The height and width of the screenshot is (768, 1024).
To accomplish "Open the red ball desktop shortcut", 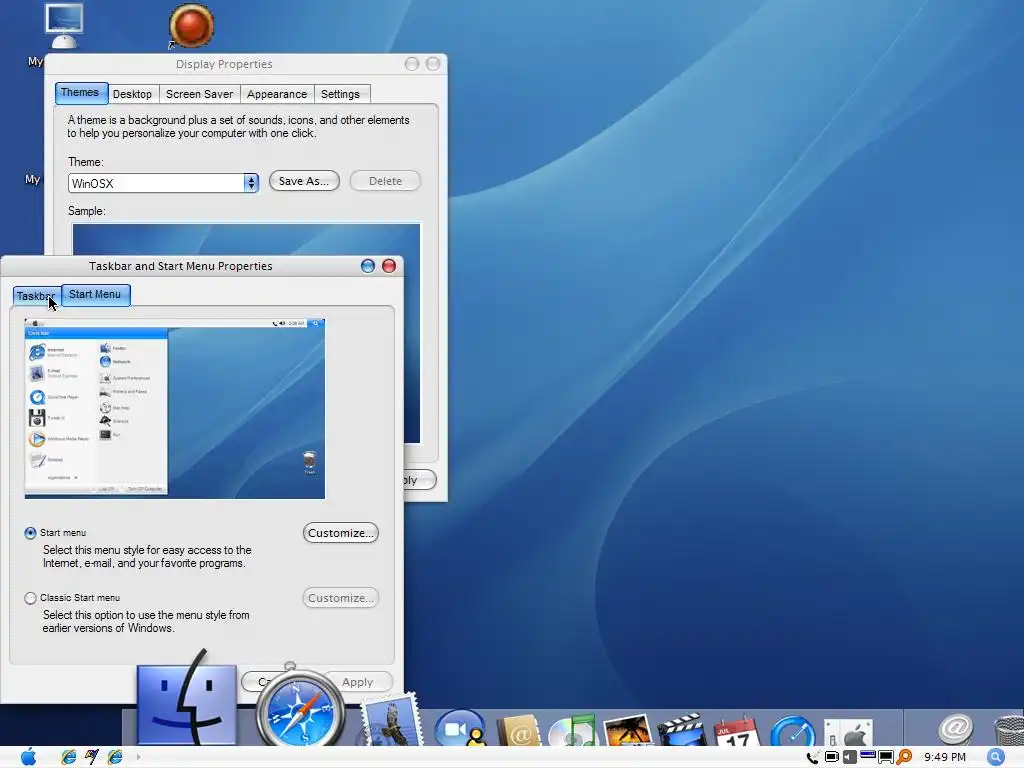I will click(x=191, y=25).
